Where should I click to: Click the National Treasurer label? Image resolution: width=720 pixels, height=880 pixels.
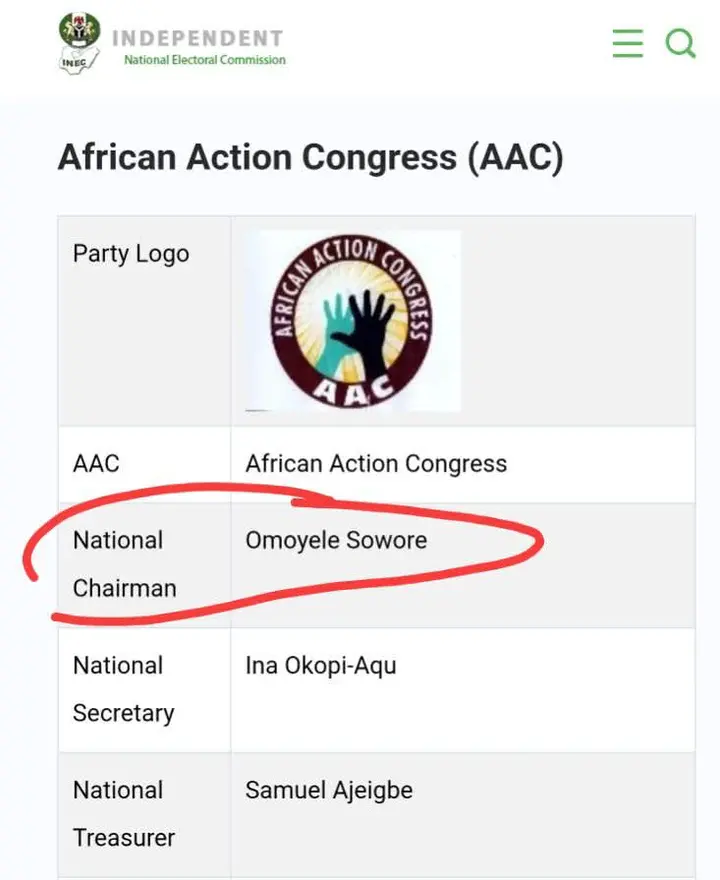pos(123,814)
